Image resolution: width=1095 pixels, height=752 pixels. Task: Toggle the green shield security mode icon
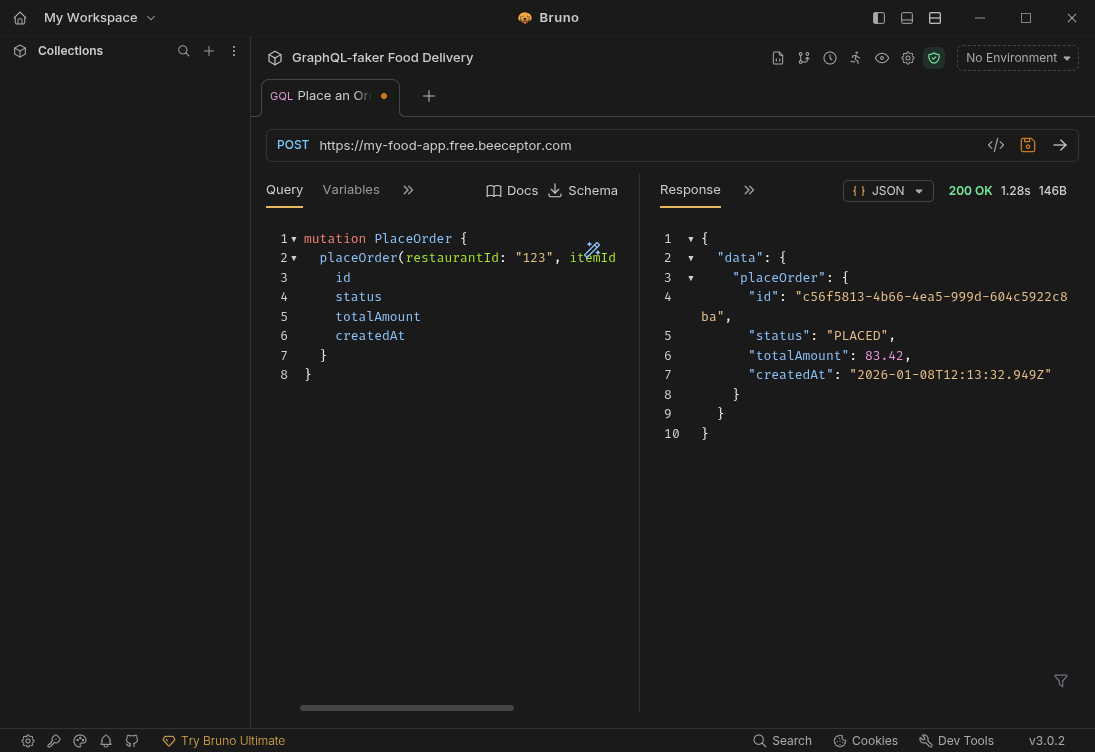tap(933, 58)
